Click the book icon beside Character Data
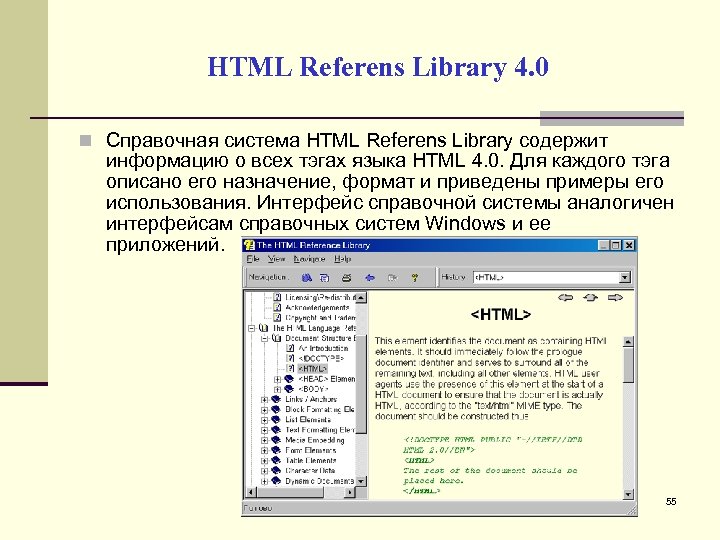Screen dimensions: 720x540 [x=276, y=470]
